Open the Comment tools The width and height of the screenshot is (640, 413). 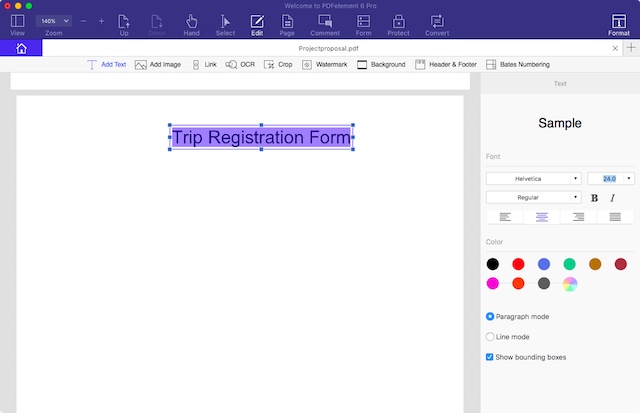[x=325, y=25]
